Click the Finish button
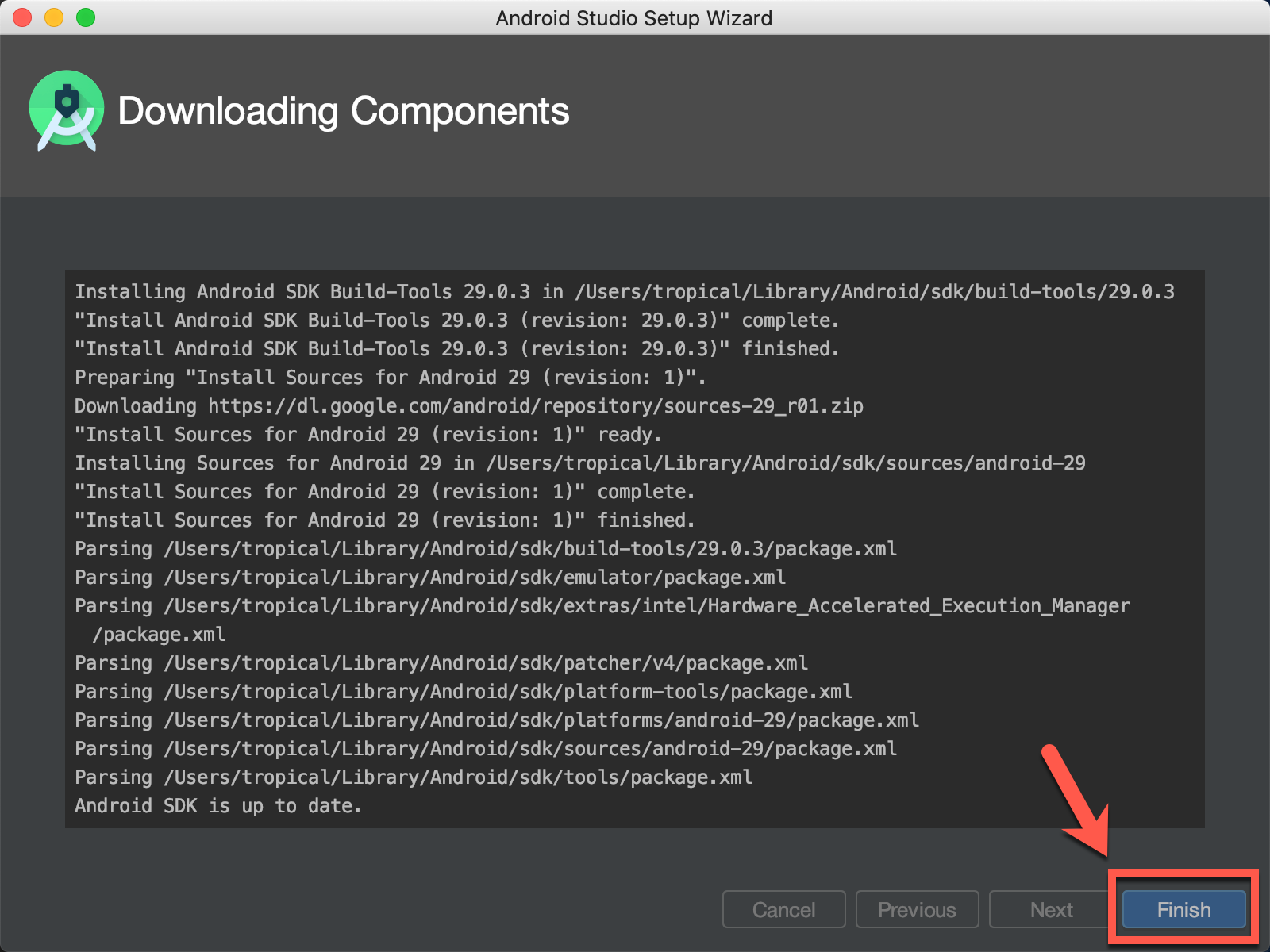The image size is (1270, 952). coord(1183,909)
